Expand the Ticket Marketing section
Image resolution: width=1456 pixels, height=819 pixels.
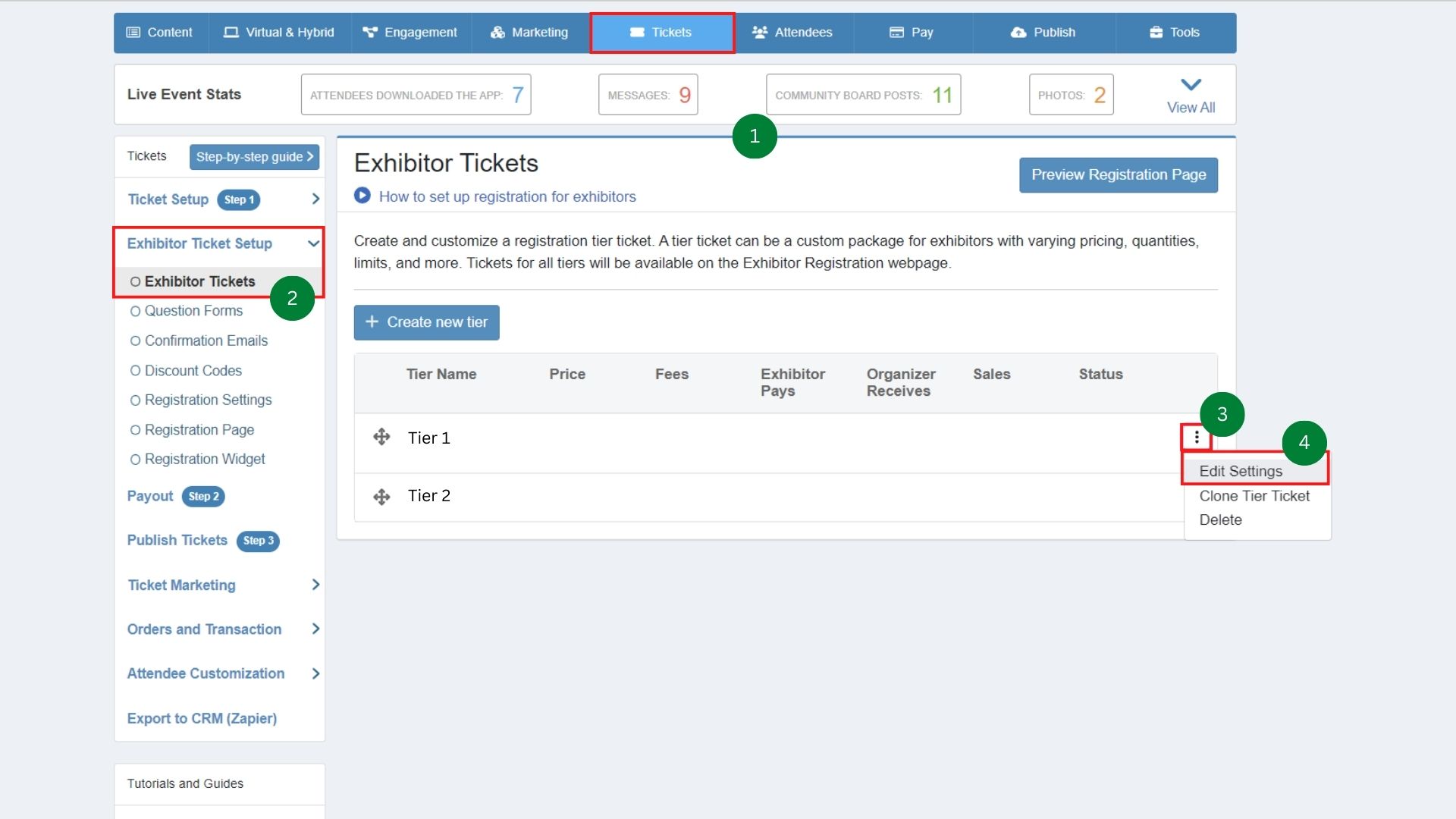tap(315, 585)
